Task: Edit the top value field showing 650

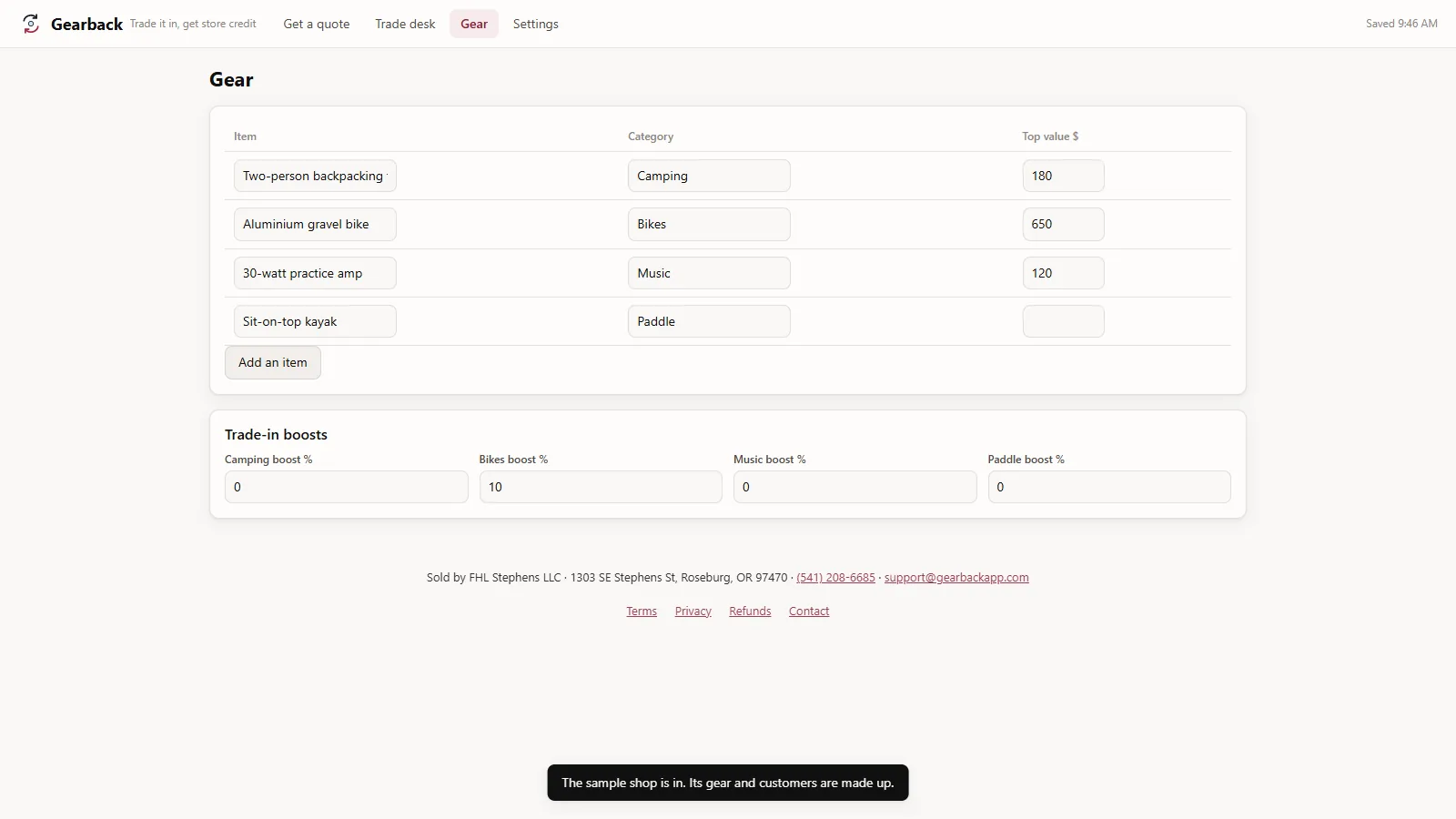Action: (1063, 224)
